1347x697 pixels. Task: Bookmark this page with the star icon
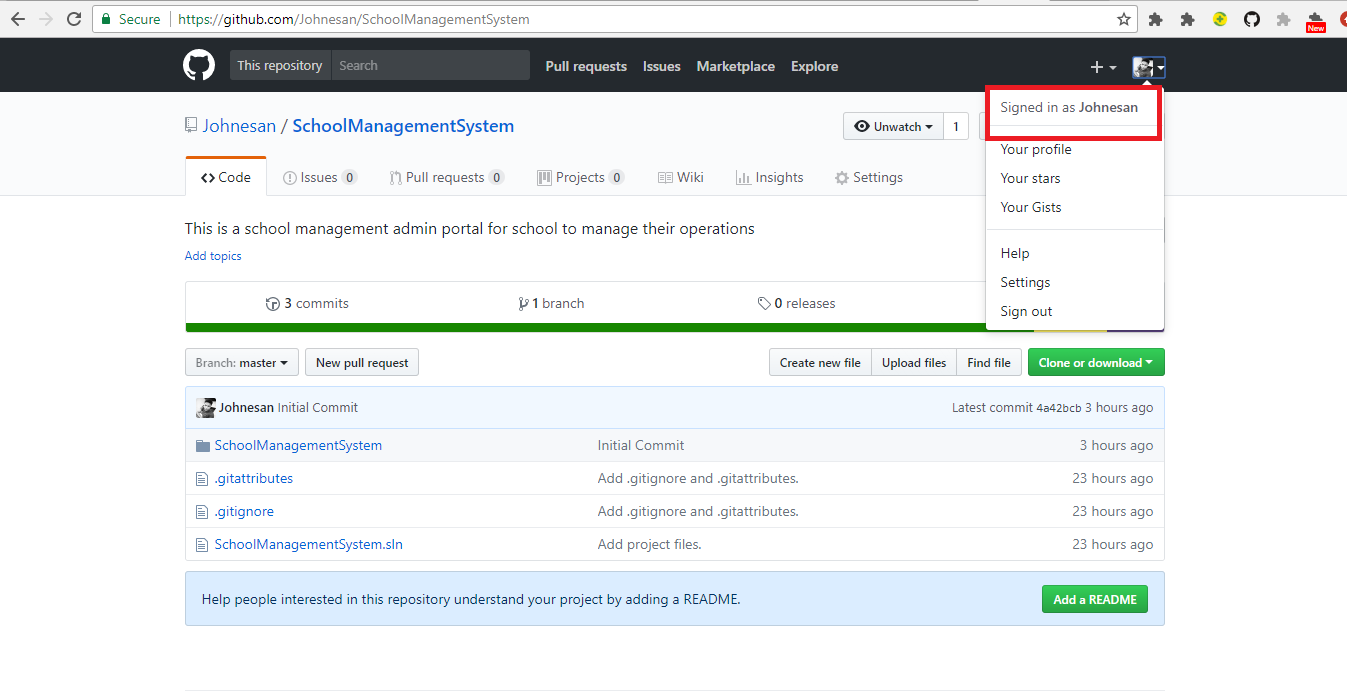[x=1124, y=19]
